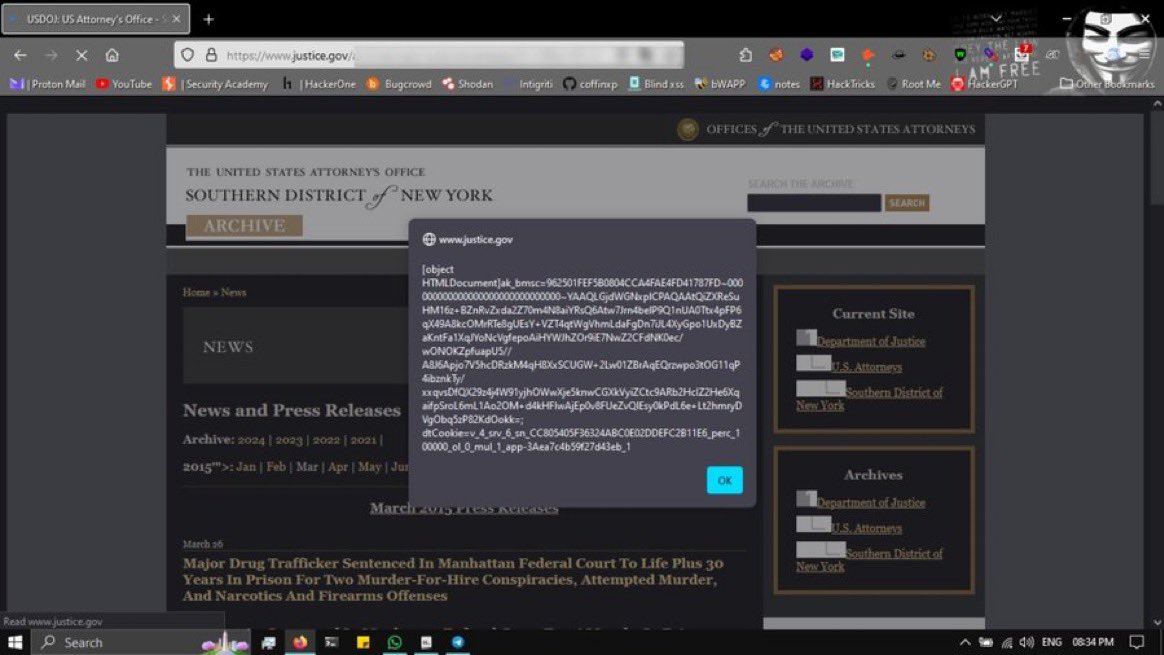The width and height of the screenshot is (1164, 655).
Task: Select the Apr month link
Action: pos(338,466)
